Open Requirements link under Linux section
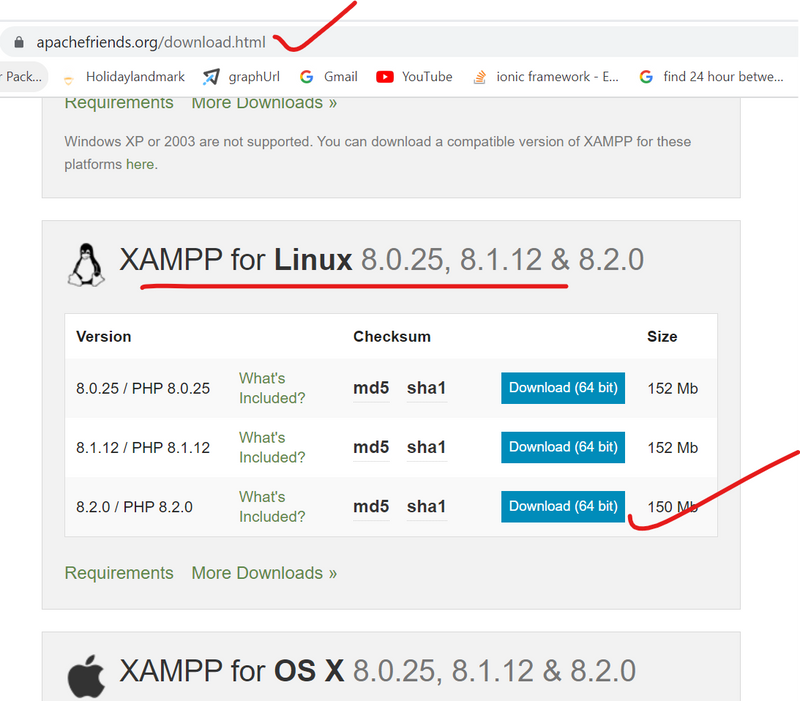800x701 pixels. pos(119,573)
